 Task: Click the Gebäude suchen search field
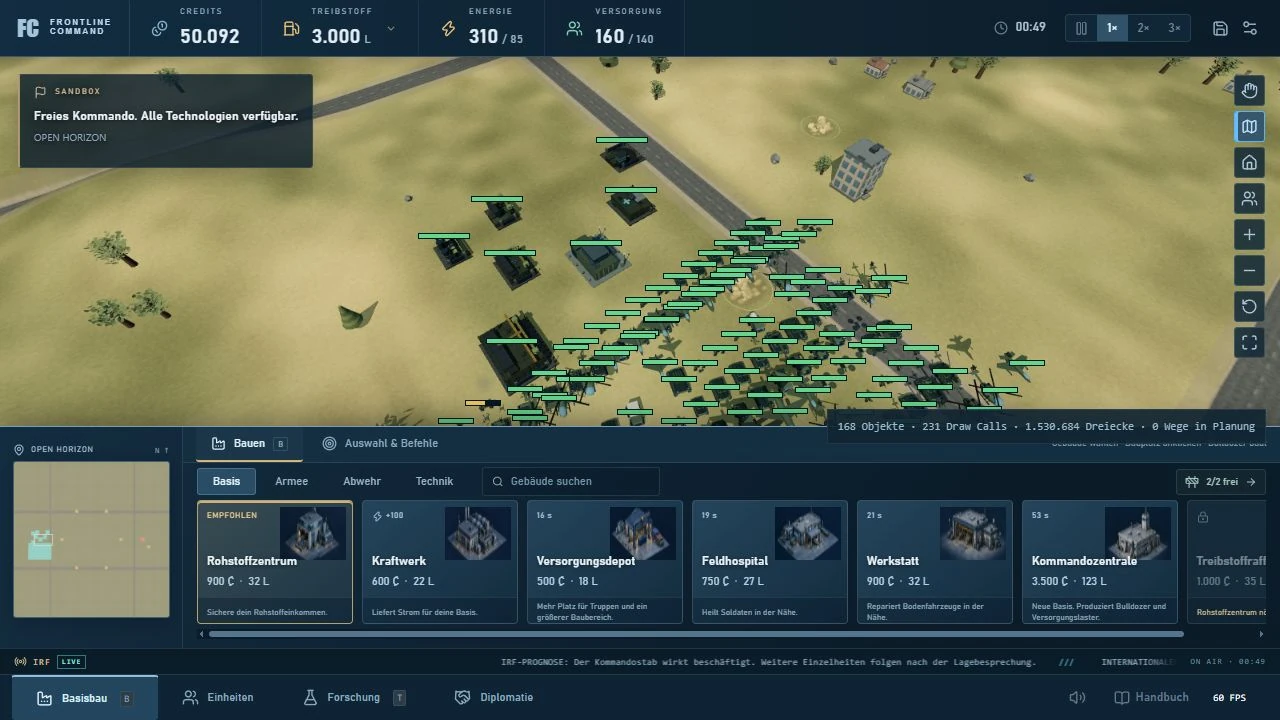click(x=571, y=481)
